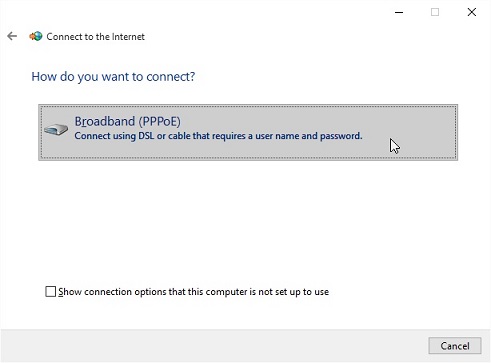Click the Broadband (PPPoE) heading text
491x363 pixels.
[x=128, y=121]
